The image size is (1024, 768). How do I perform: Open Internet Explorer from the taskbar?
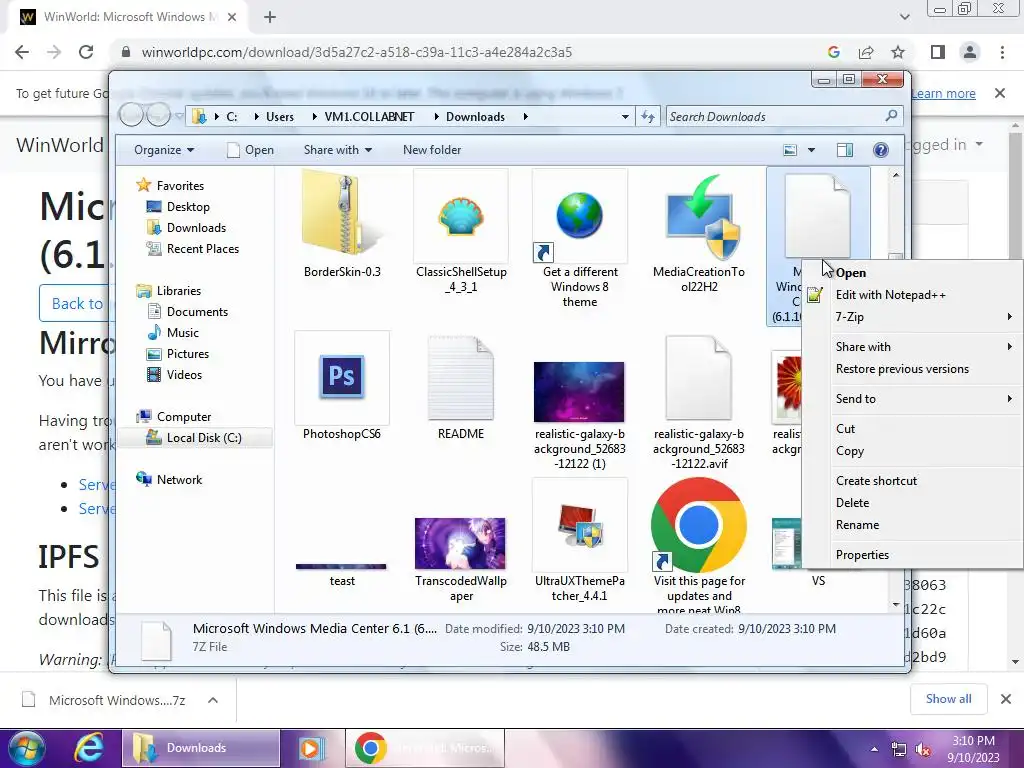[x=88, y=748]
